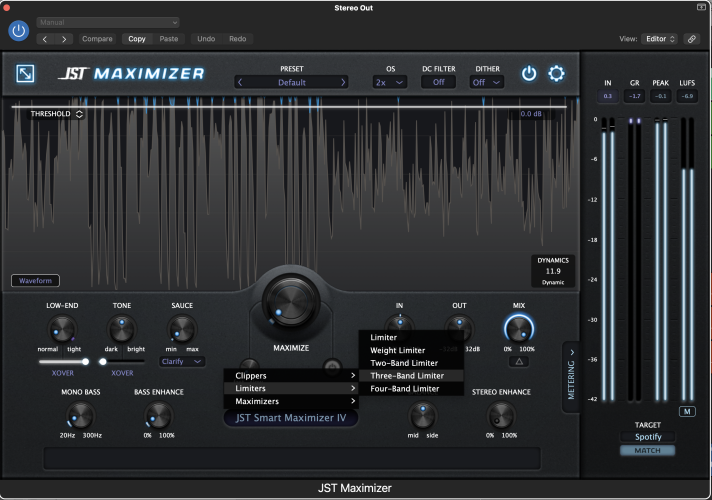Toggle the small power button below MAXIMIZE
The width and height of the screenshot is (712, 500).
pyautogui.click(x=332, y=366)
